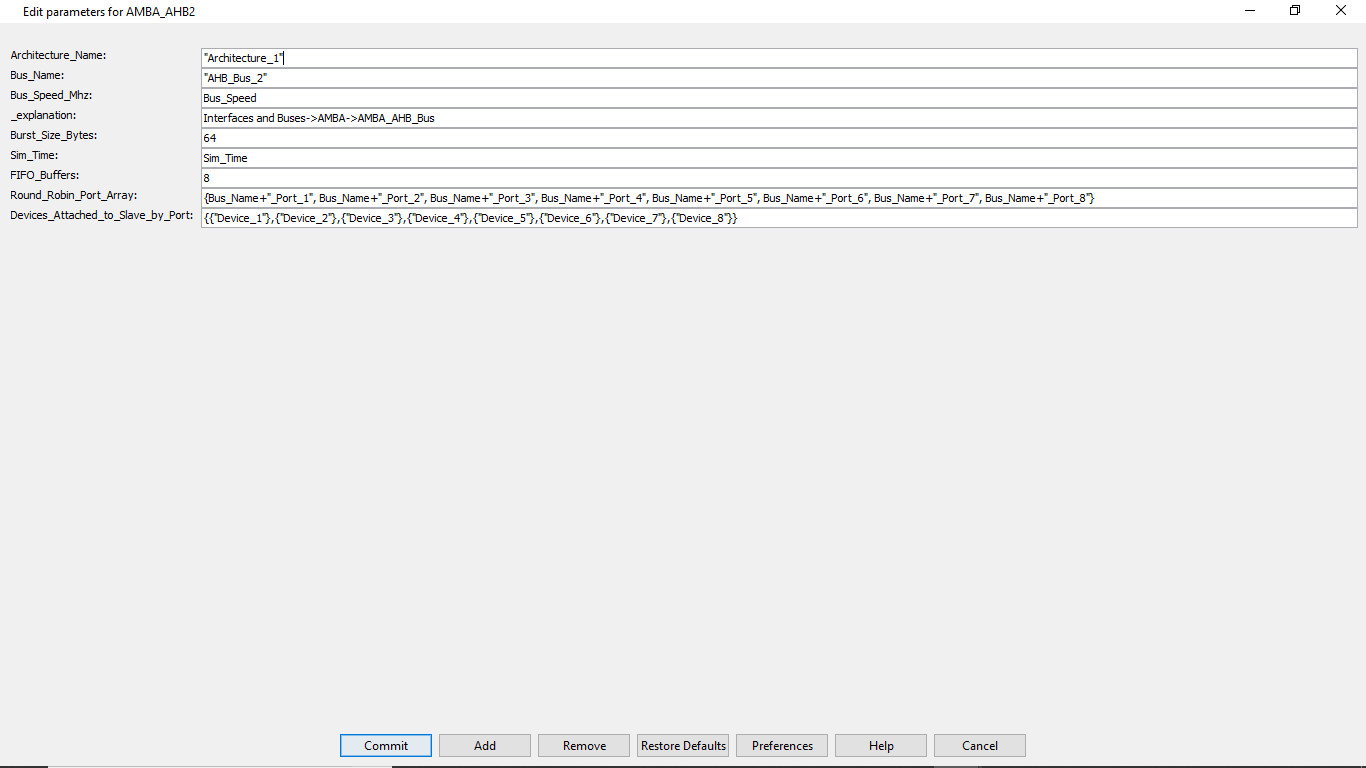Click the Bus_Speed_Mhz value field

click(x=778, y=98)
